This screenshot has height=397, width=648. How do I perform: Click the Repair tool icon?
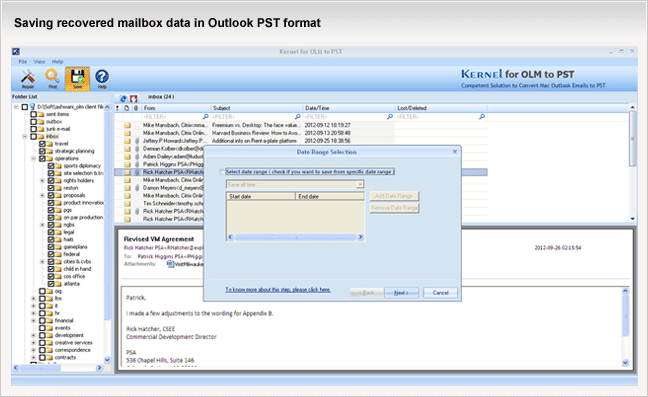point(28,78)
